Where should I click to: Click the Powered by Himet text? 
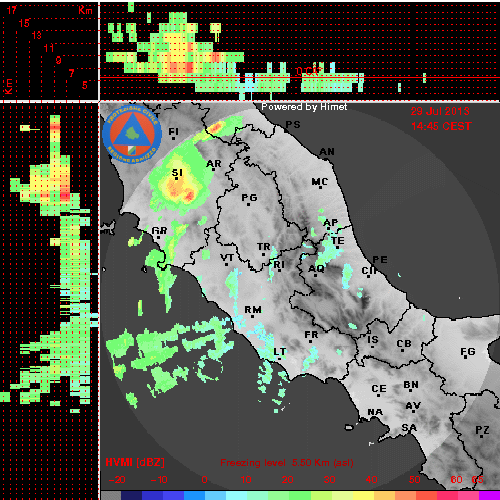point(304,107)
